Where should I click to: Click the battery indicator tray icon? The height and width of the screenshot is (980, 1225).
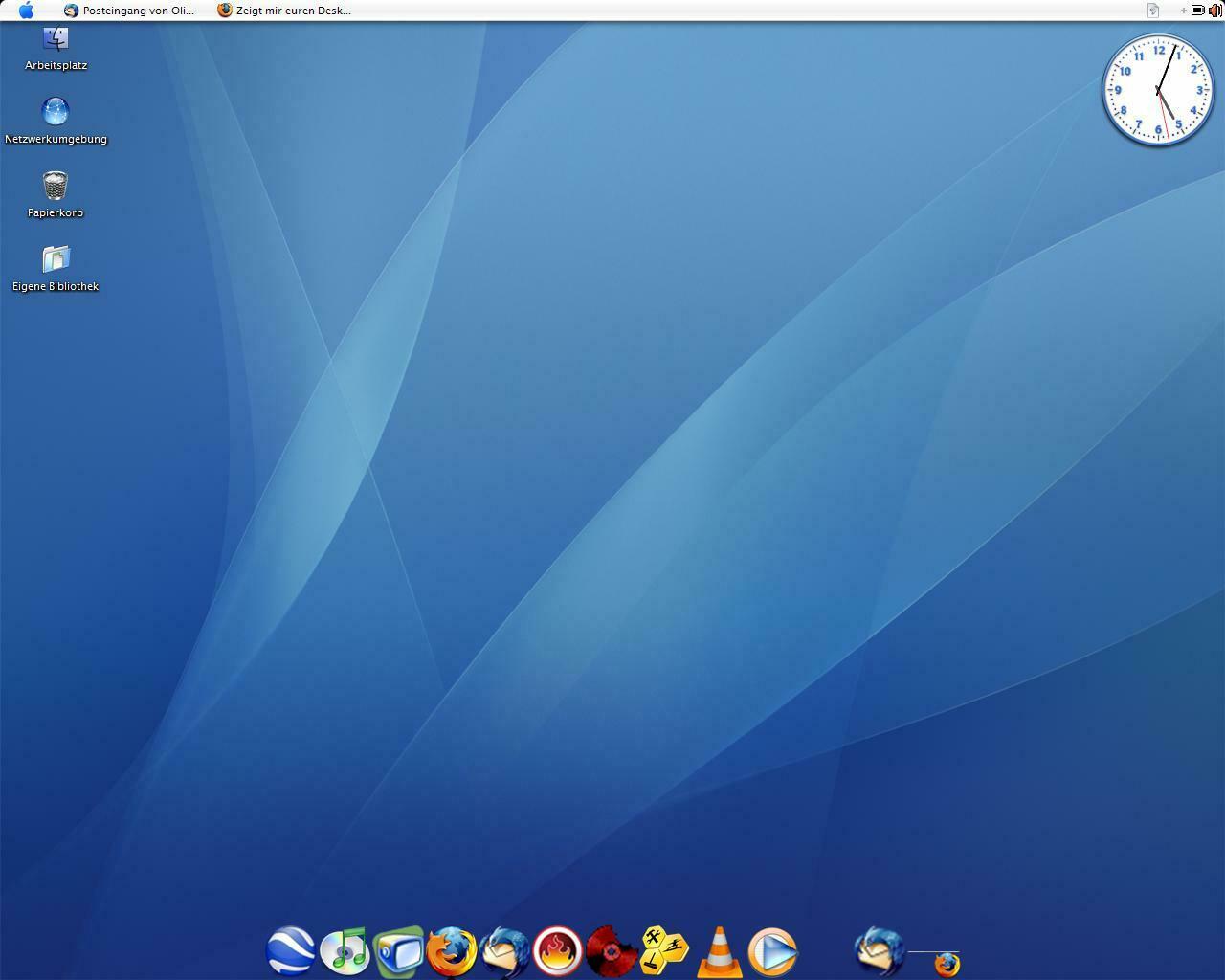(x=1197, y=11)
